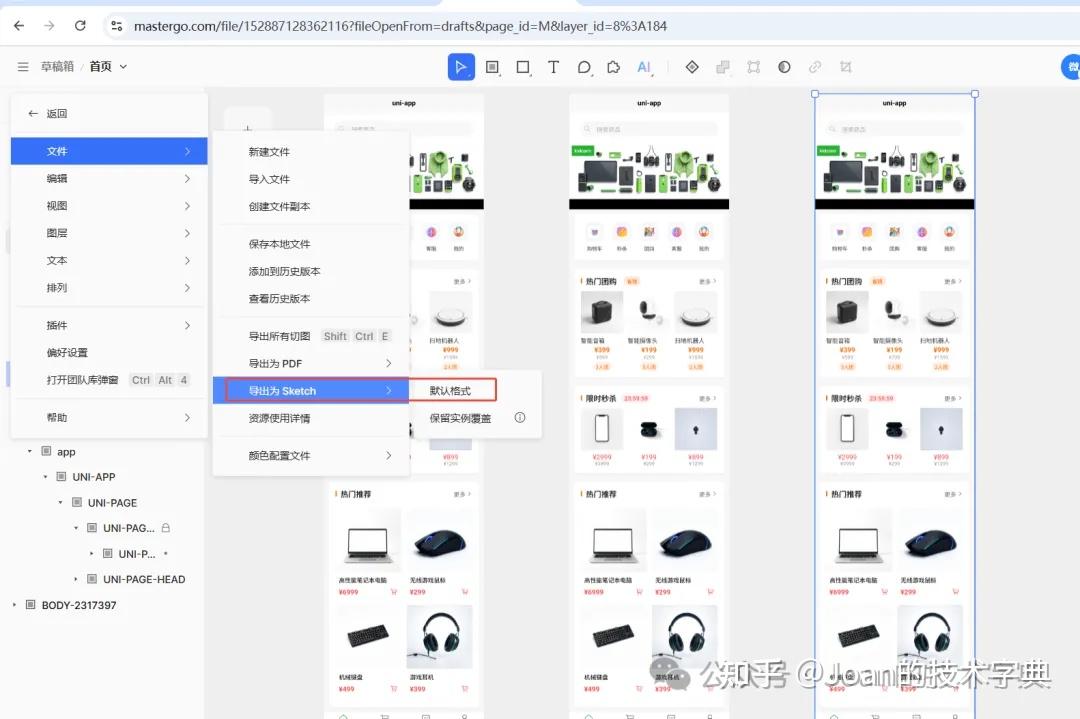Unlock the locked UNI-PAG layer
The image size is (1080, 719).
tap(165, 527)
